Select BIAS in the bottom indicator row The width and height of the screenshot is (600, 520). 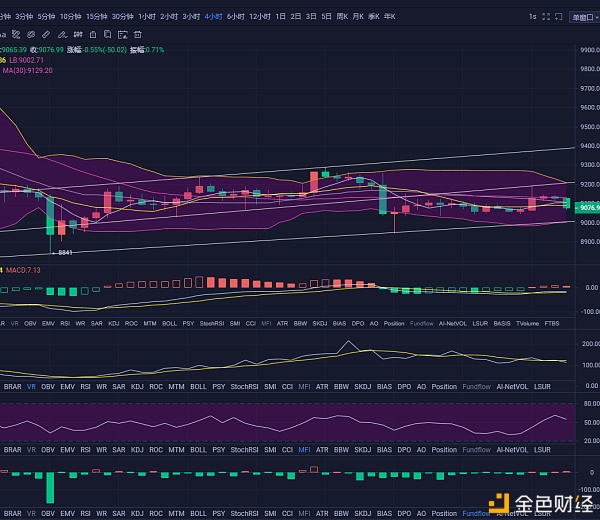click(384, 513)
